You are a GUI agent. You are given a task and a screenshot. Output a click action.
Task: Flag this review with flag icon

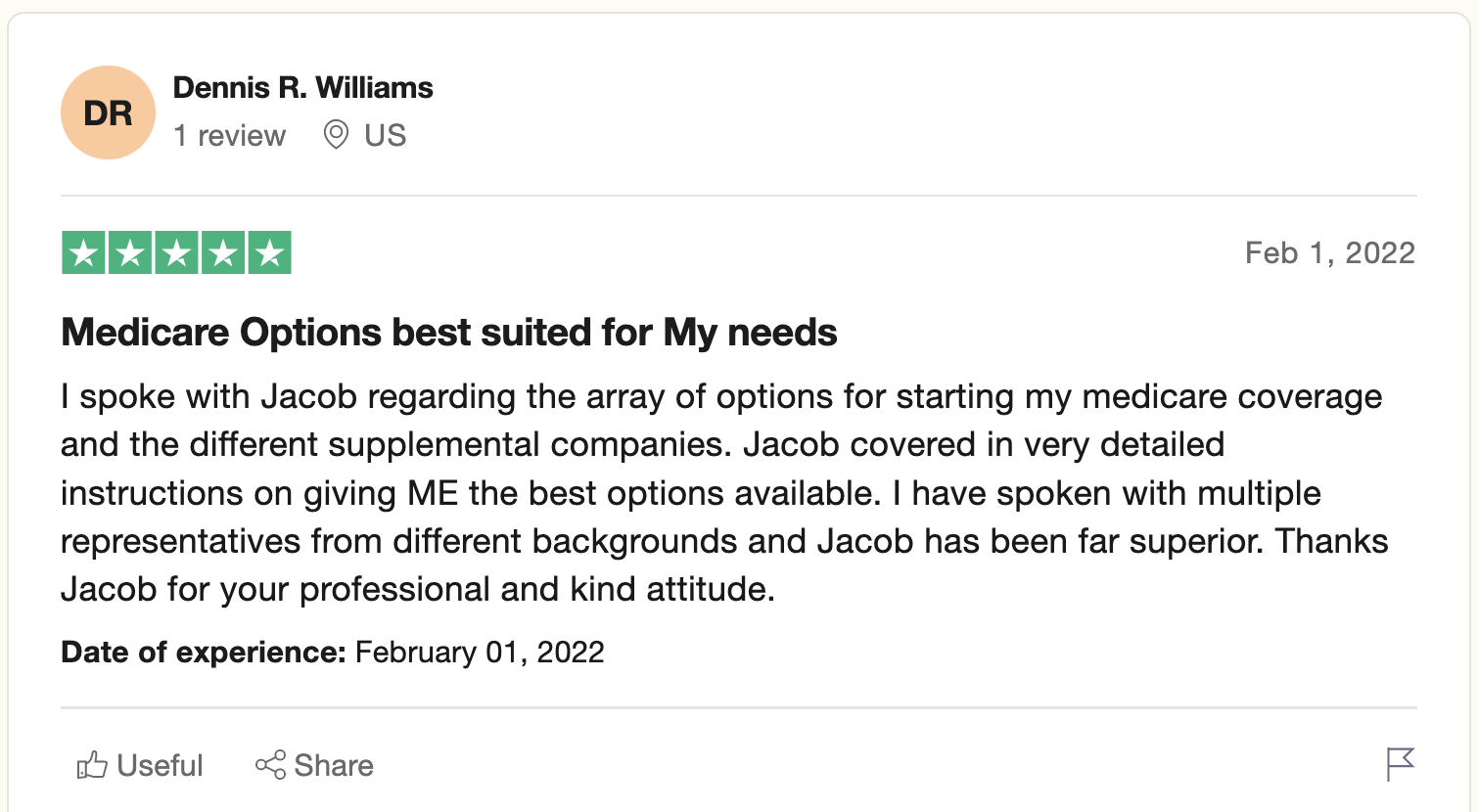click(1401, 764)
